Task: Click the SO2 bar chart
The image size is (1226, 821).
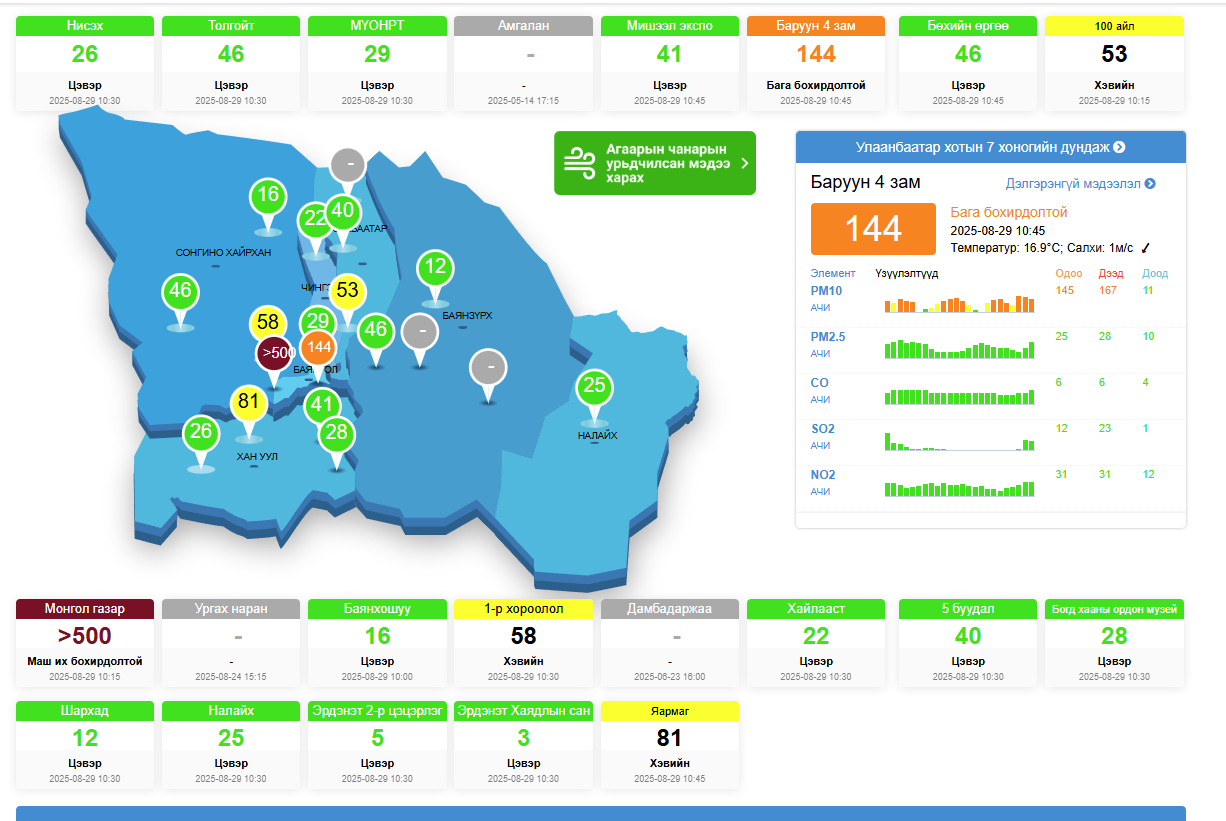Action: (x=959, y=440)
